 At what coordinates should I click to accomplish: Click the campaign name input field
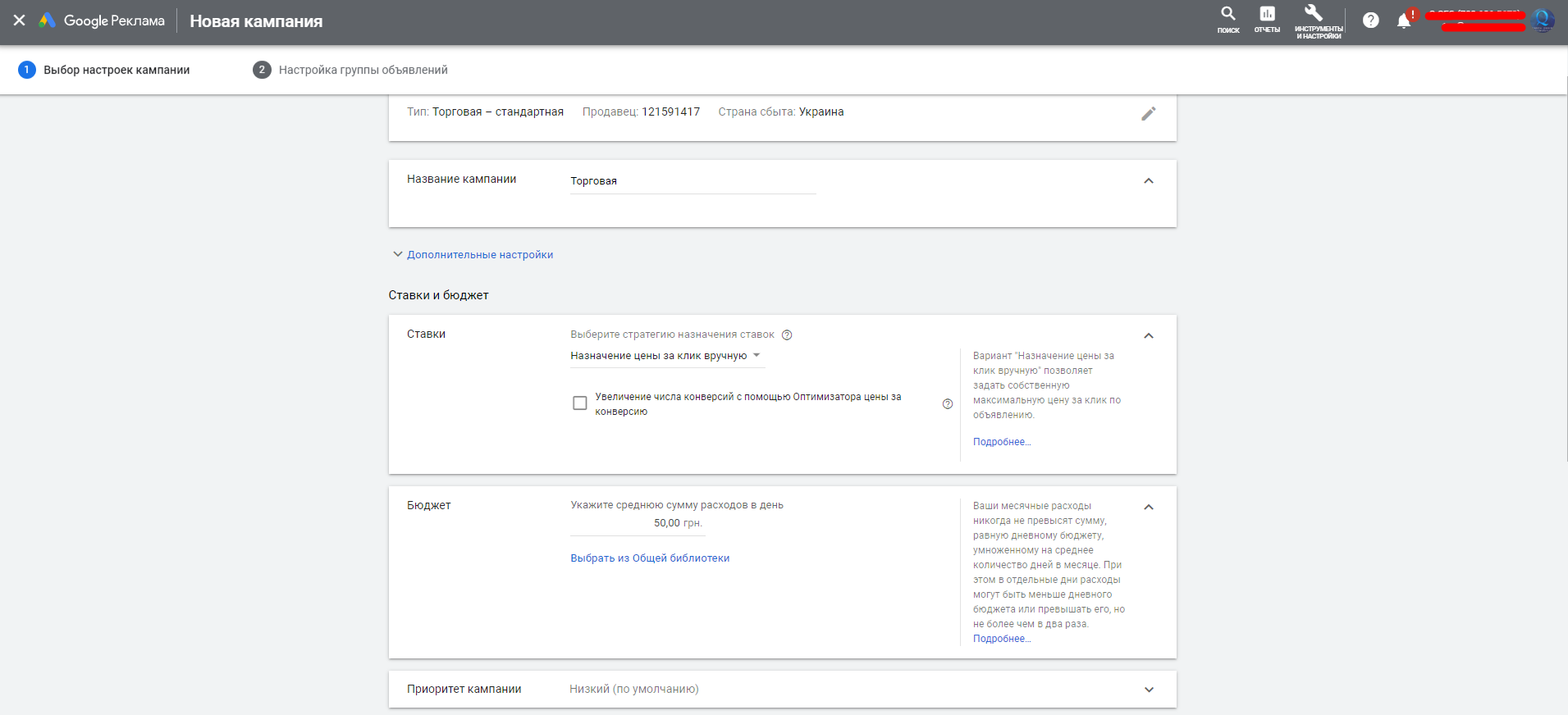pos(693,181)
